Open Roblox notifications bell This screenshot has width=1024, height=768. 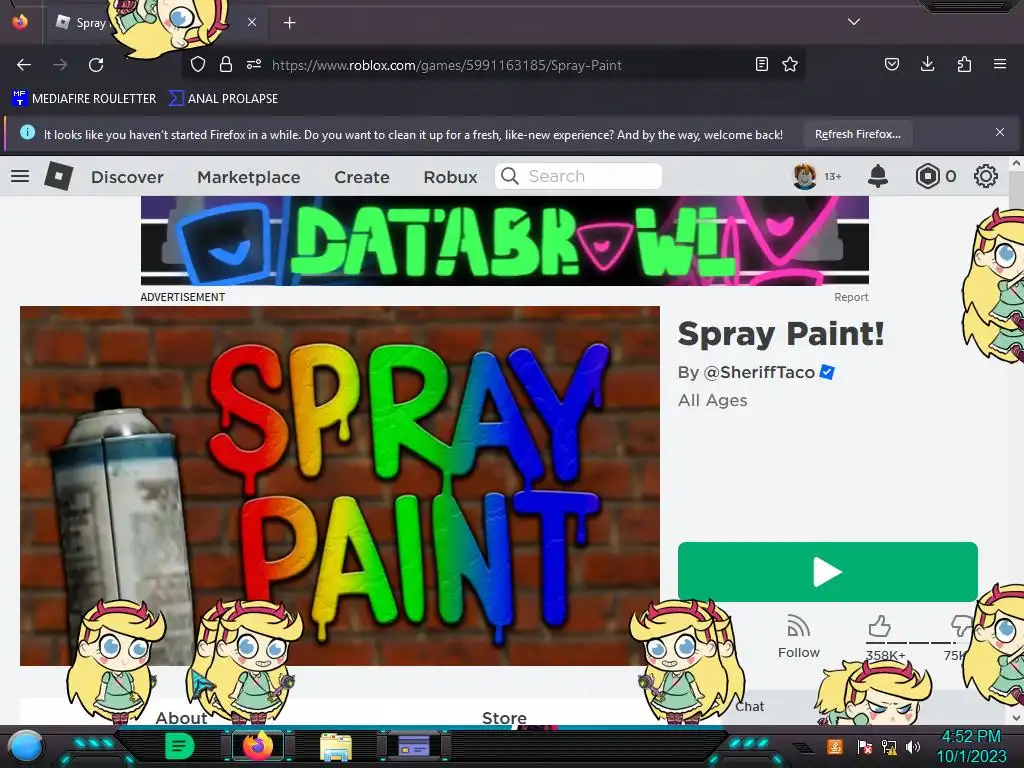pos(878,176)
